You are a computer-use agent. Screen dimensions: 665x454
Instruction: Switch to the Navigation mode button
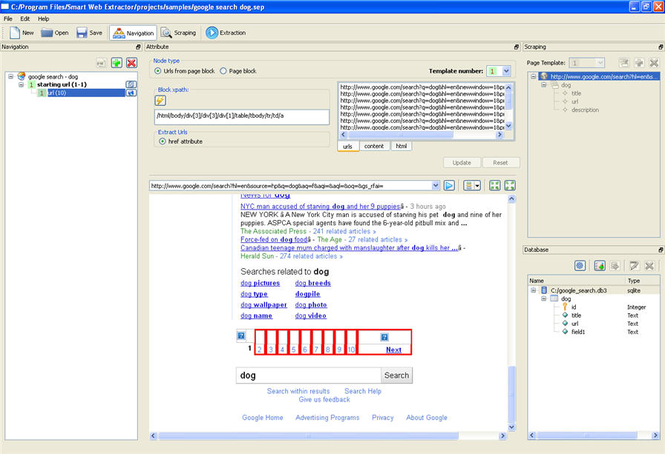click(133, 33)
